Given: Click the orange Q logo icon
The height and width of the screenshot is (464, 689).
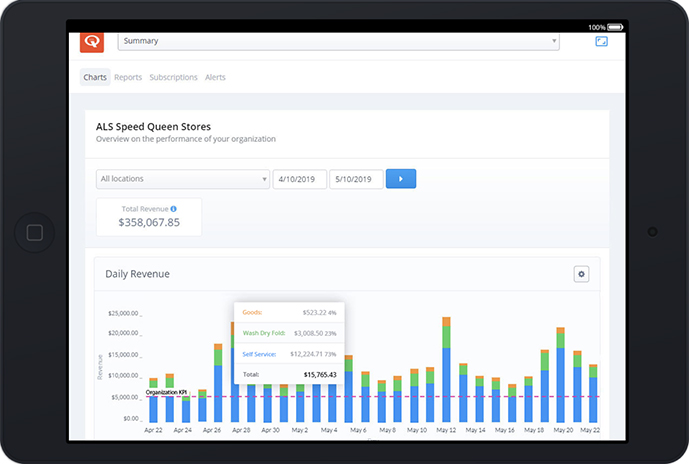Looking at the screenshot, I should point(92,42).
